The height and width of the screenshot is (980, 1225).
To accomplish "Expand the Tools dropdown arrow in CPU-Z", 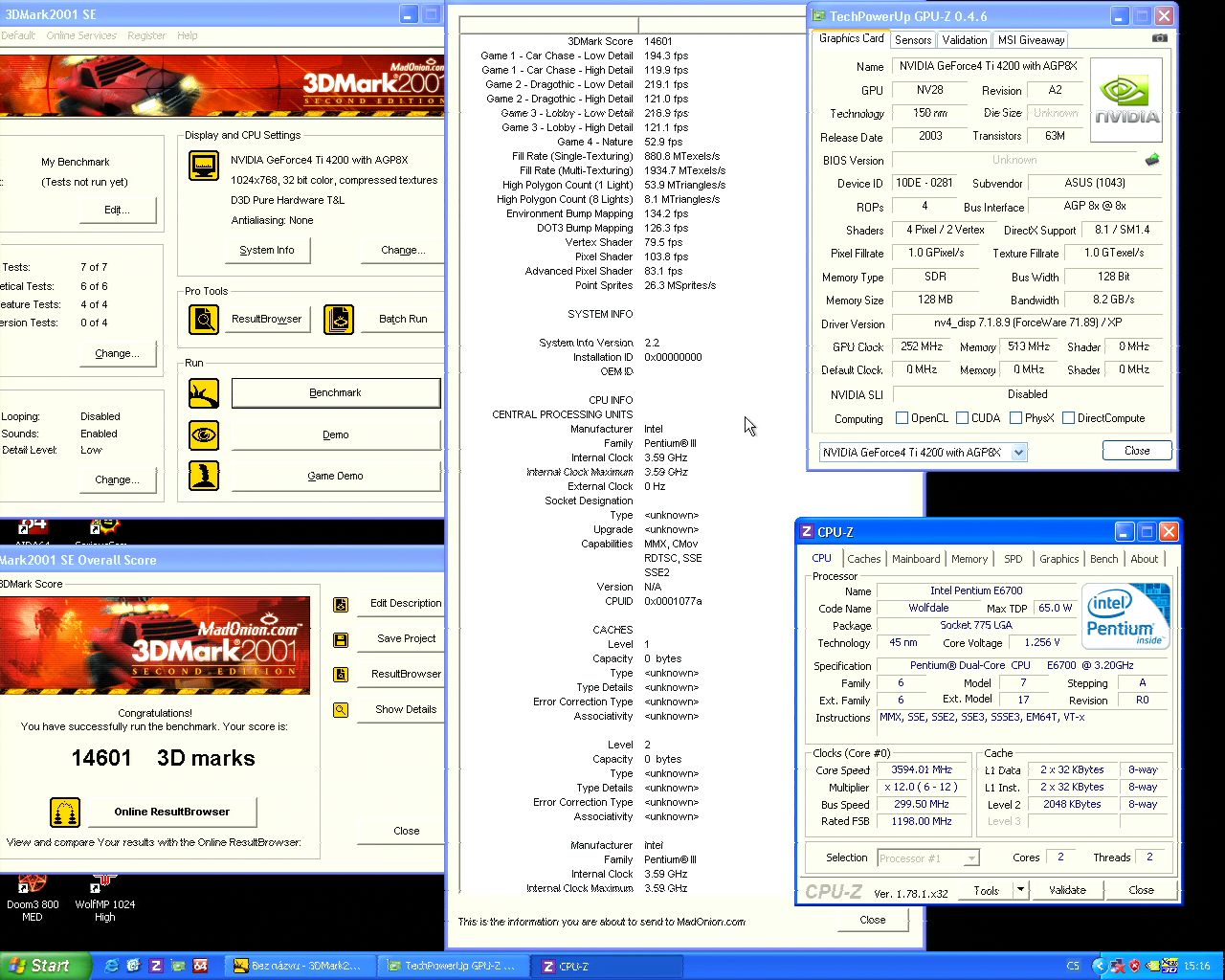I will (x=1020, y=890).
